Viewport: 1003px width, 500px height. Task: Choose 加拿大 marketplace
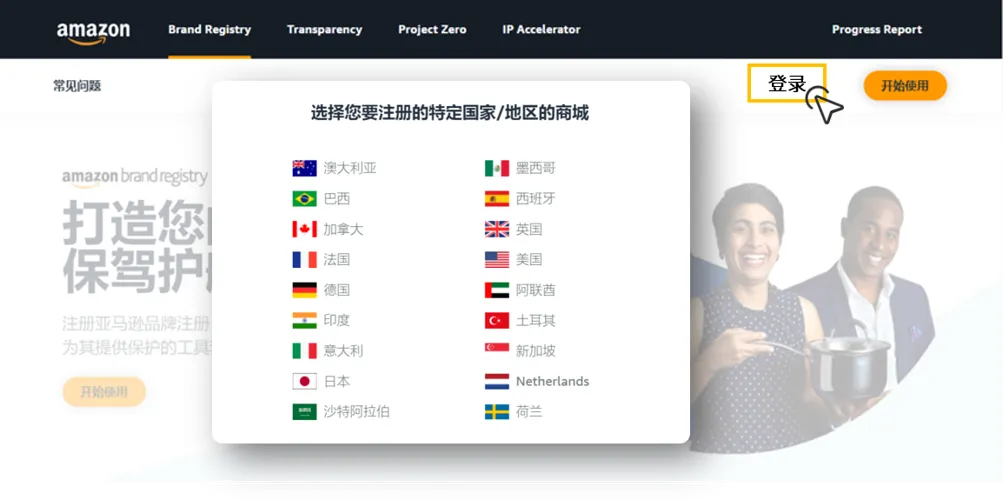pyautogui.click(x=344, y=229)
